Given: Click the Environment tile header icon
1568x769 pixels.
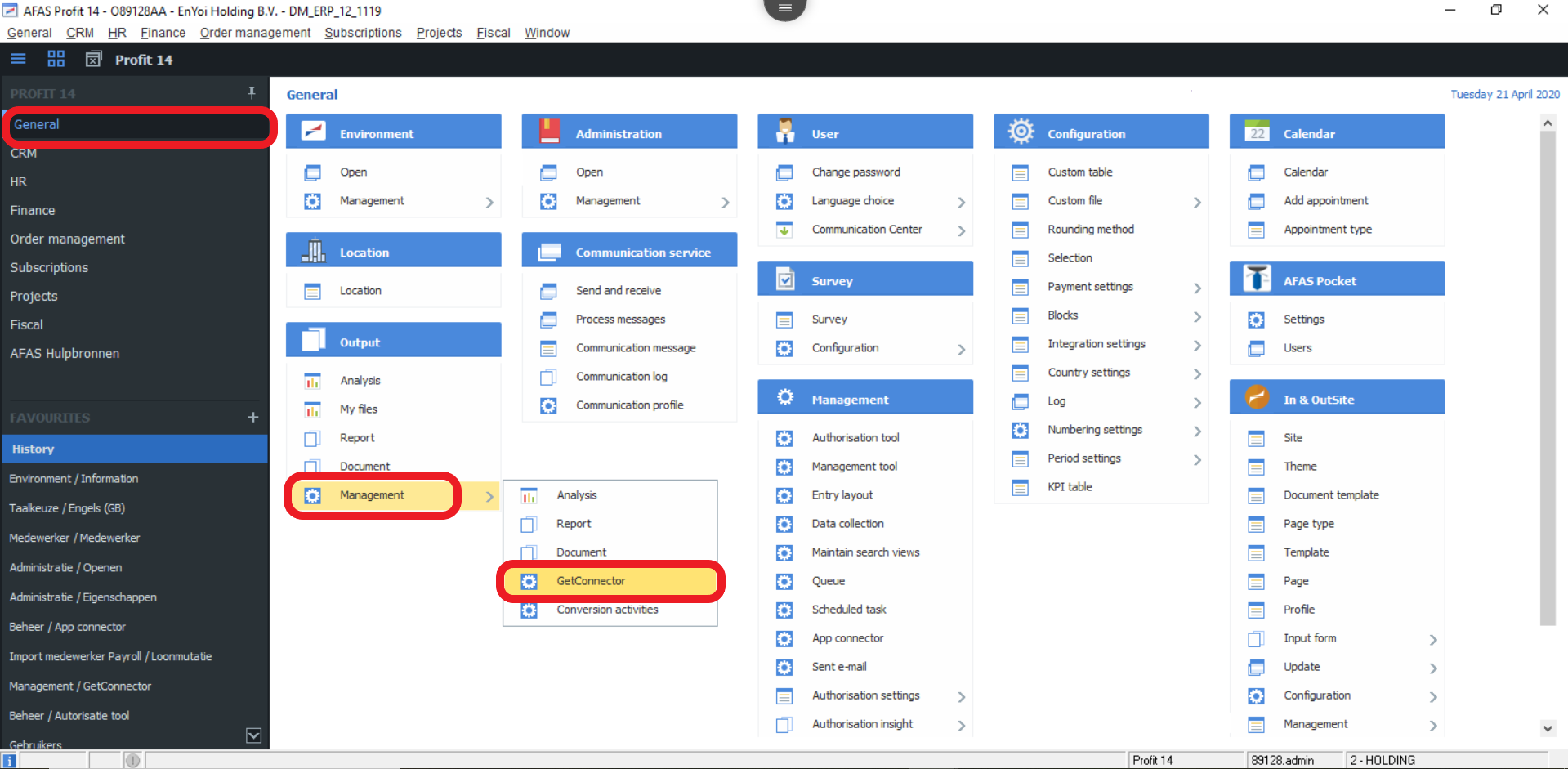Looking at the screenshot, I should [x=314, y=132].
